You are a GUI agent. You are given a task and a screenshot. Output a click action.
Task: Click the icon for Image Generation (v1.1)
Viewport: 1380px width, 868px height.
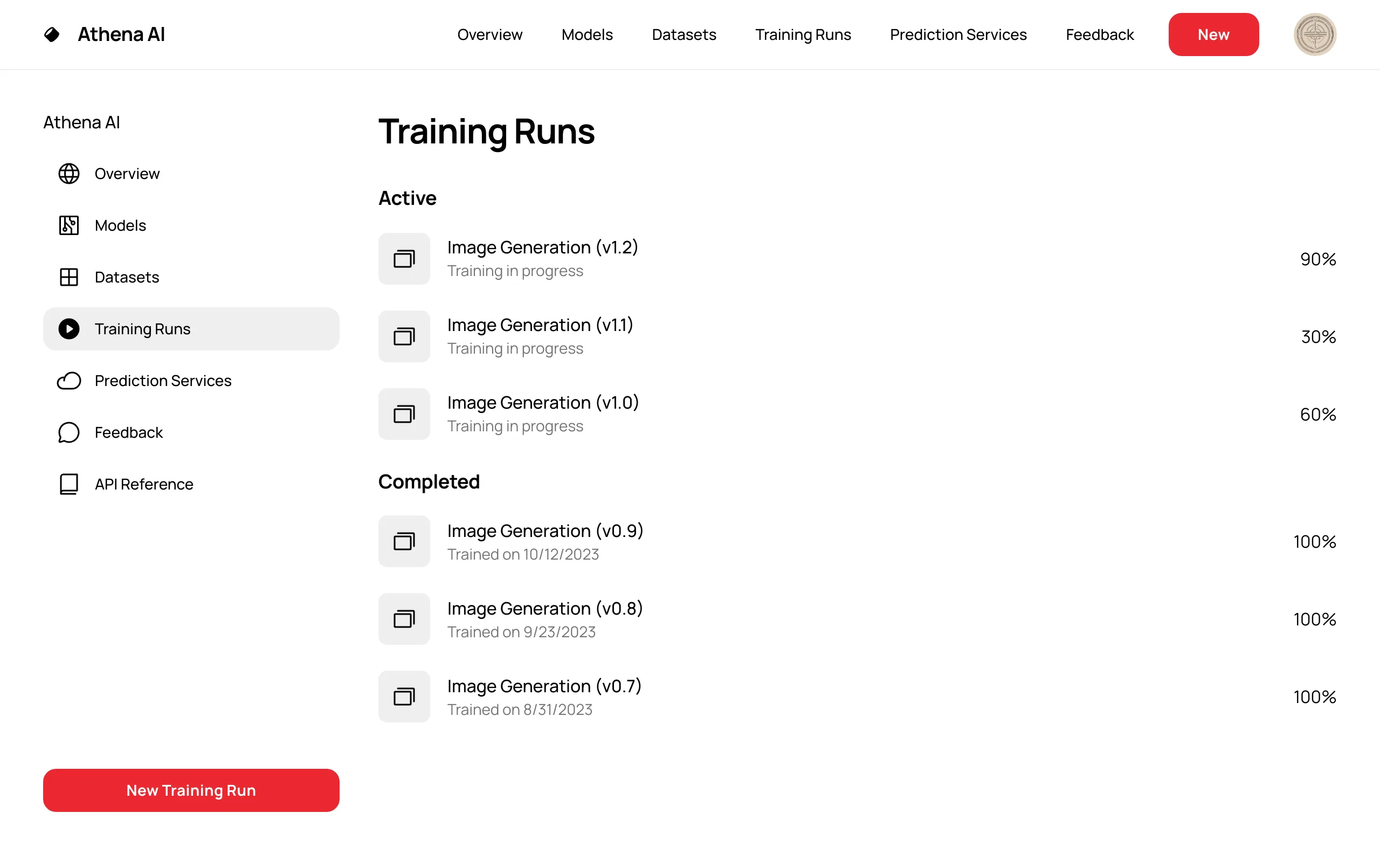coord(404,336)
